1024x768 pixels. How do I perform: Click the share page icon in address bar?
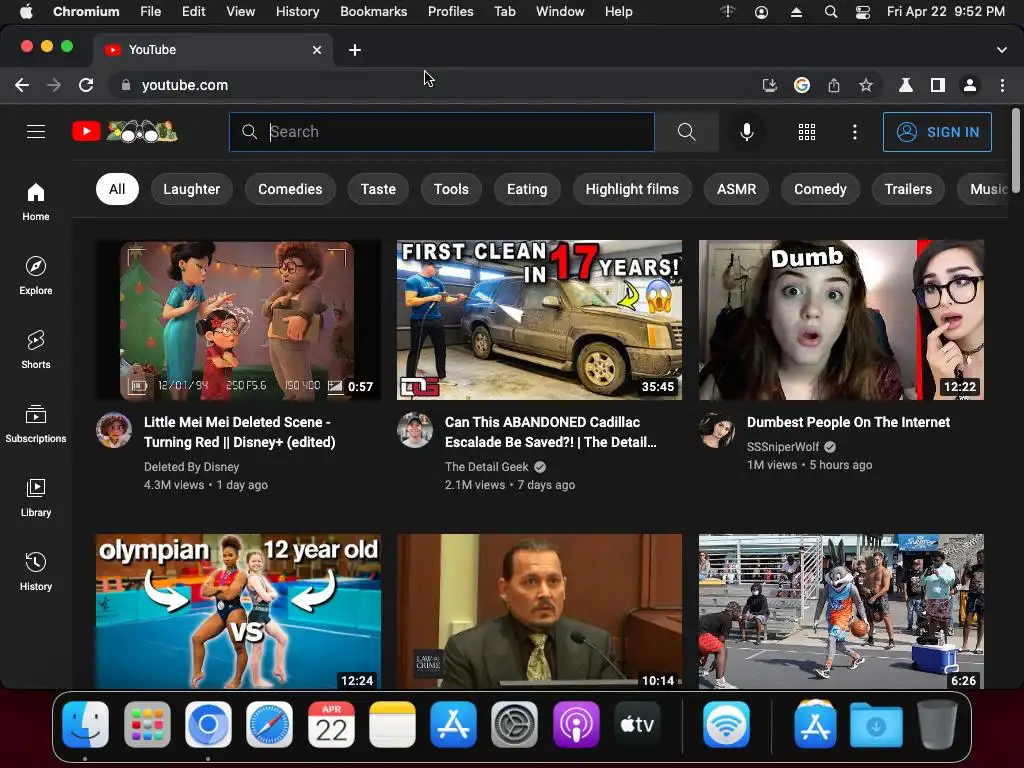click(834, 85)
